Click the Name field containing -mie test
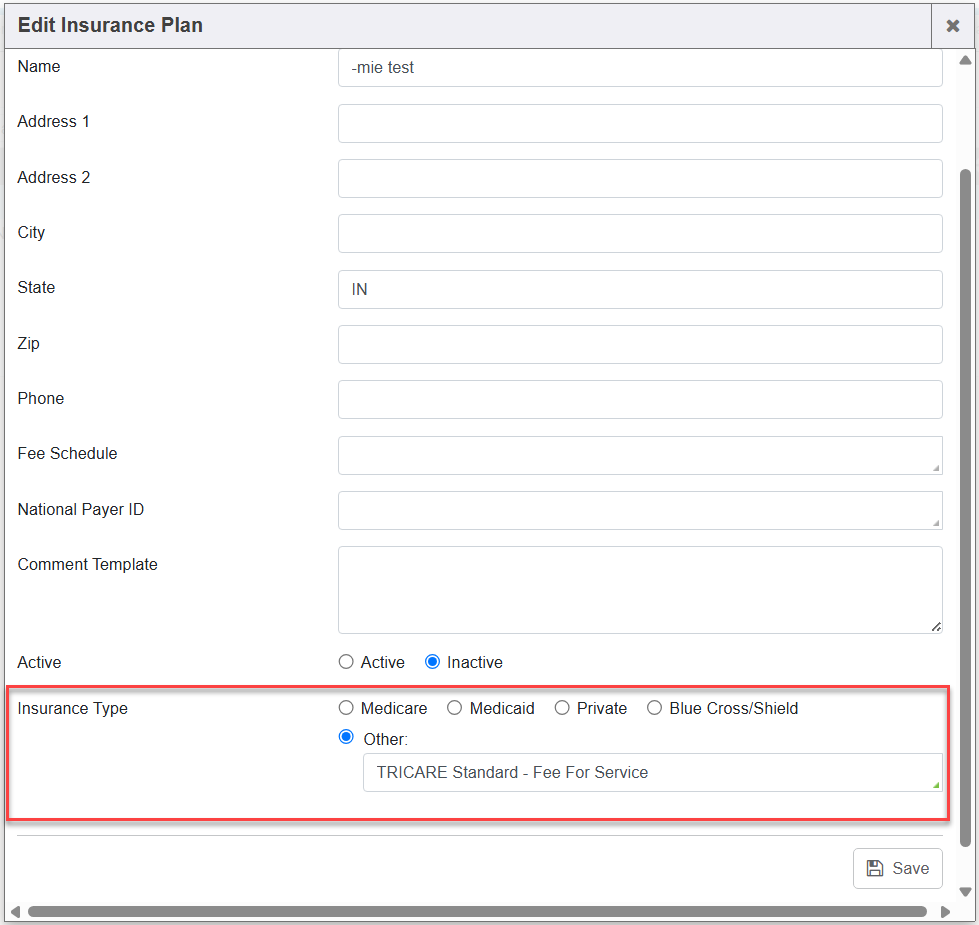 pos(640,68)
